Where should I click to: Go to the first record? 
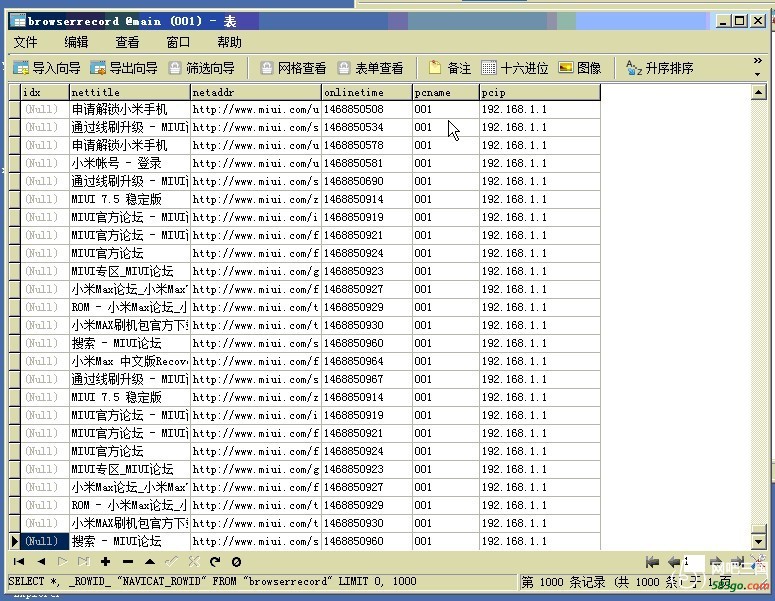click(19, 561)
